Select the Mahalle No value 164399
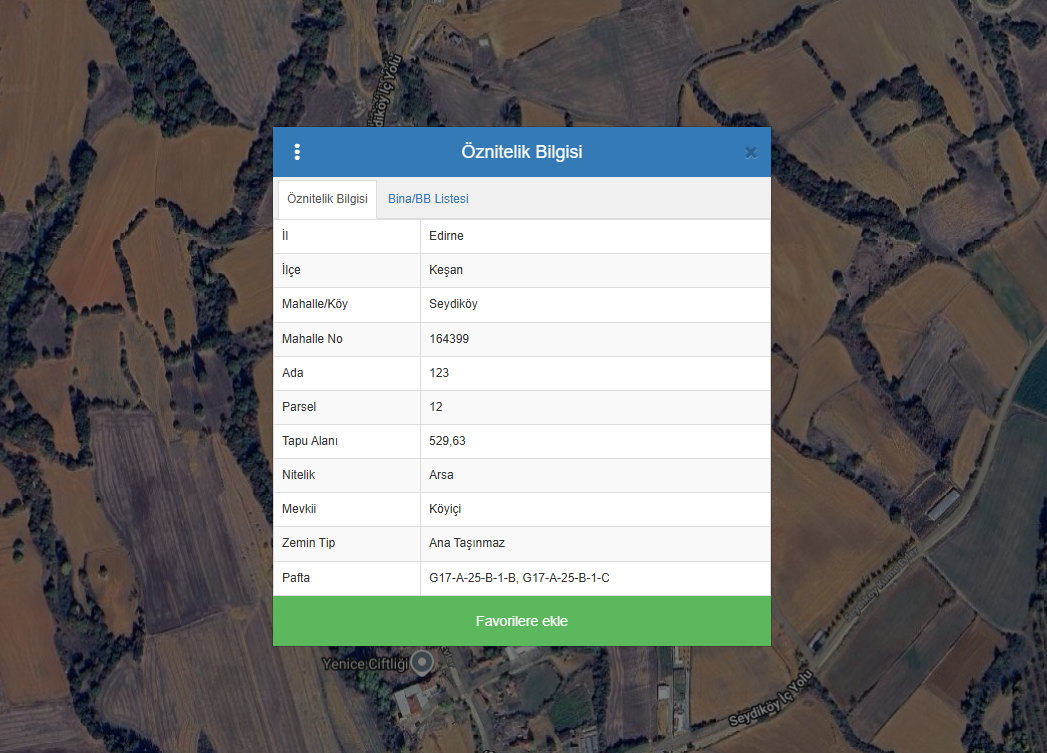The height and width of the screenshot is (753, 1047). point(449,339)
